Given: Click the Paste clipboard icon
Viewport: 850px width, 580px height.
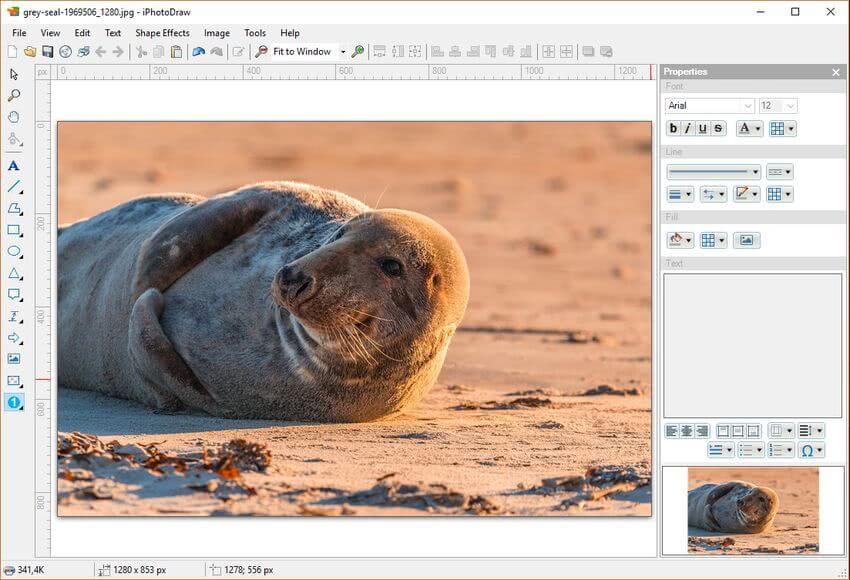Looking at the screenshot, I should [176, 51].
